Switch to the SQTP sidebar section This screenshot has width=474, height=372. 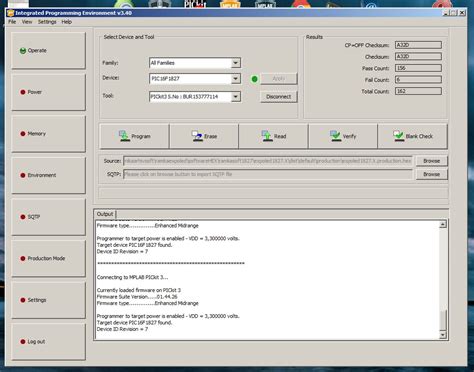[49, 217]
